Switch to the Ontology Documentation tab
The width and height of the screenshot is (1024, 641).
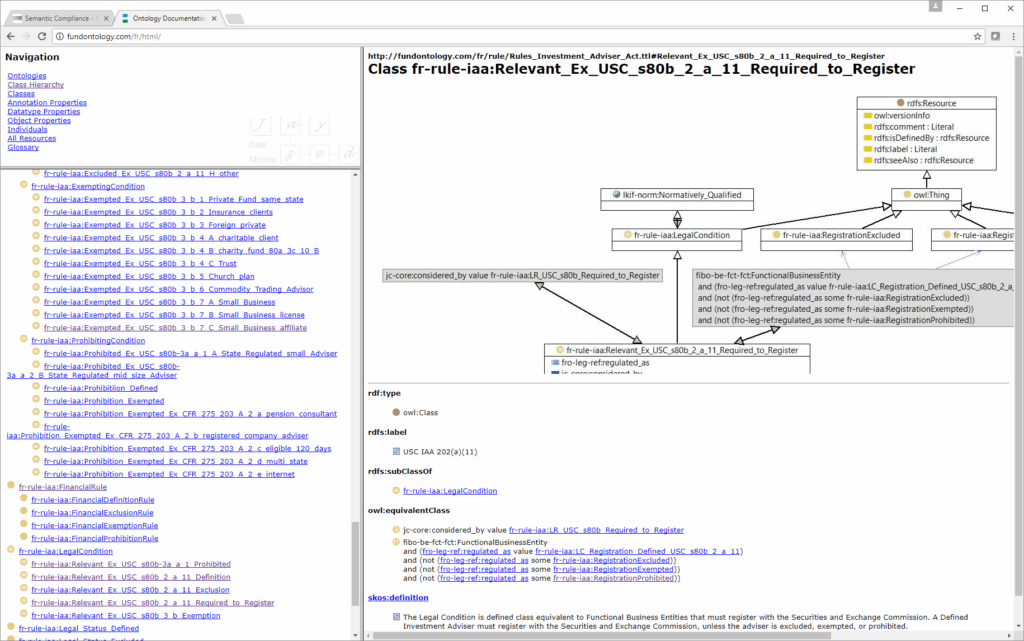[x=168, y=18]
